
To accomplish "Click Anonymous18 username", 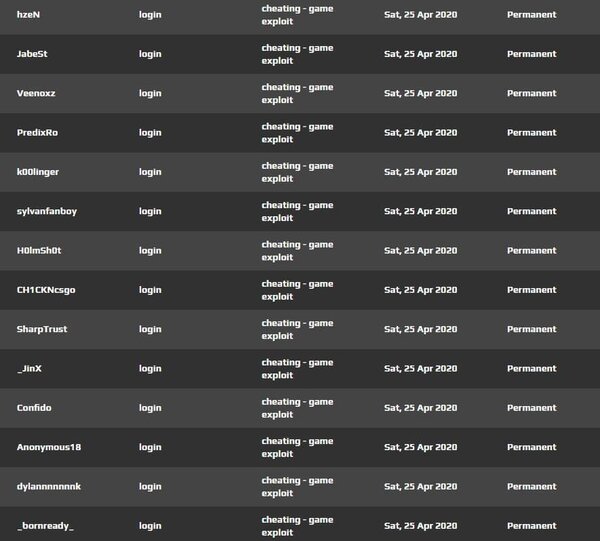I will click(x=49, y=447).
